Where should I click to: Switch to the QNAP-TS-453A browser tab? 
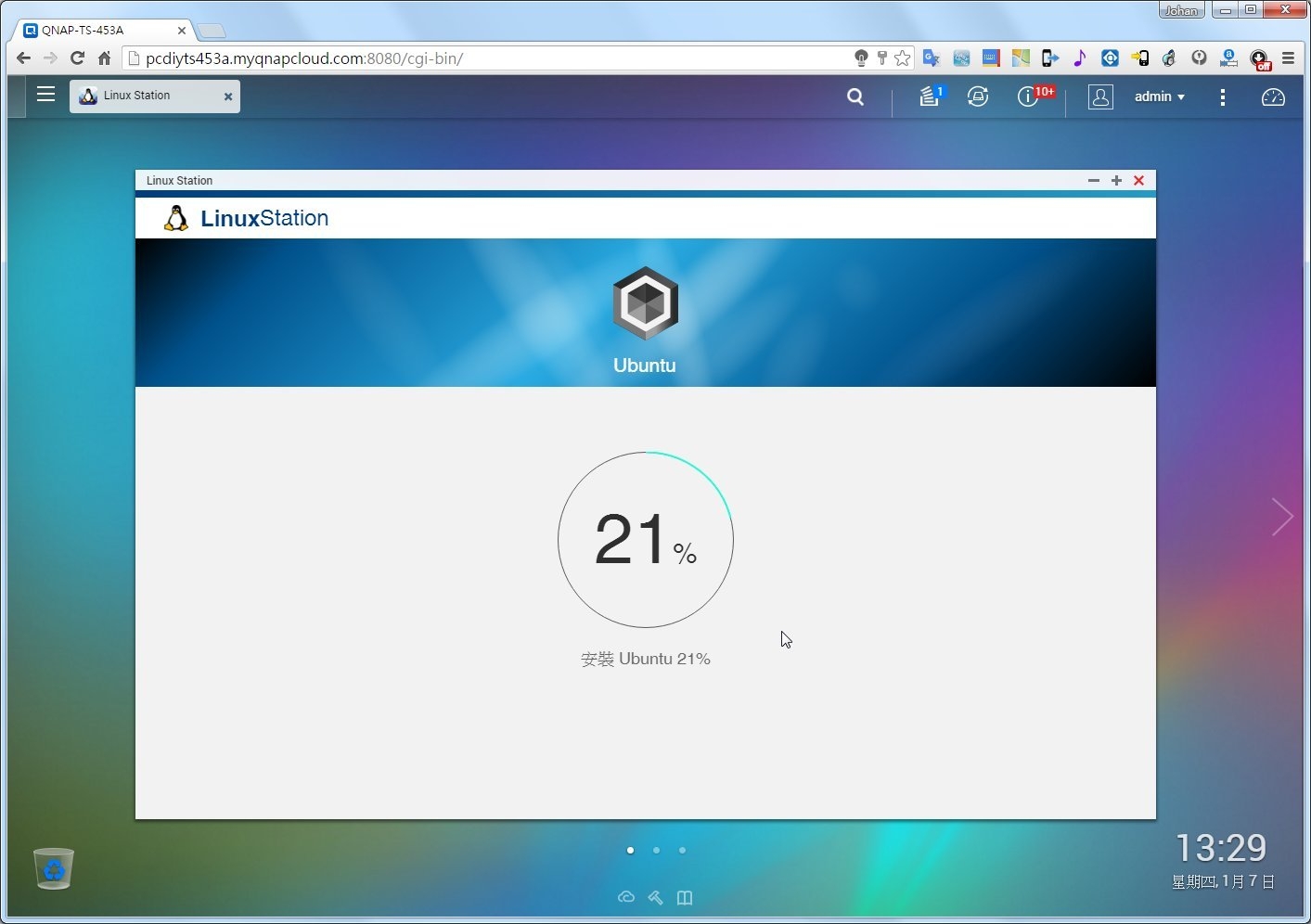[x=104, y=30]
